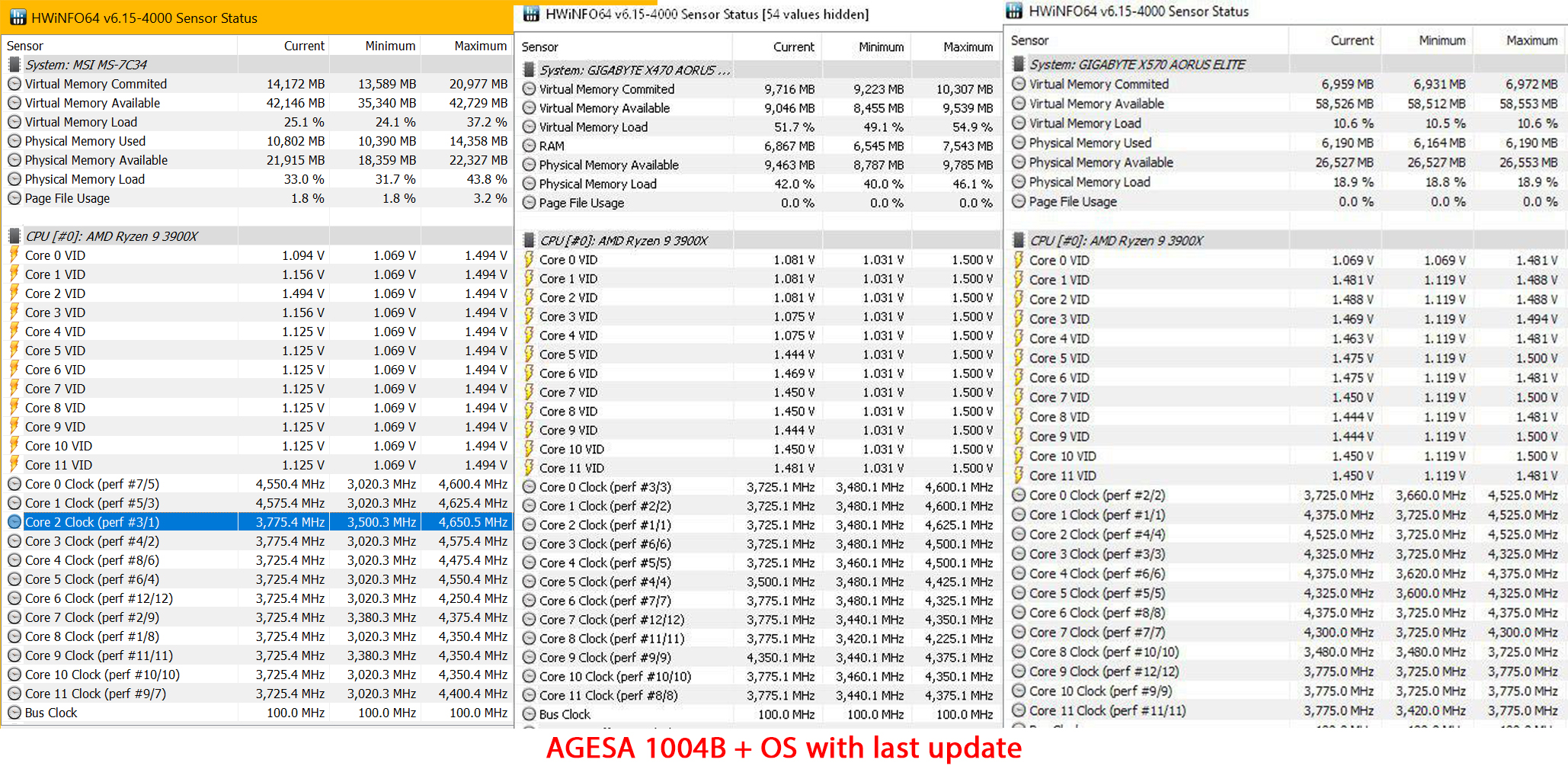The image size is (1568, 782).
Task: Click the Maximum column header in the X570 window
Action: coord(1519,40)
